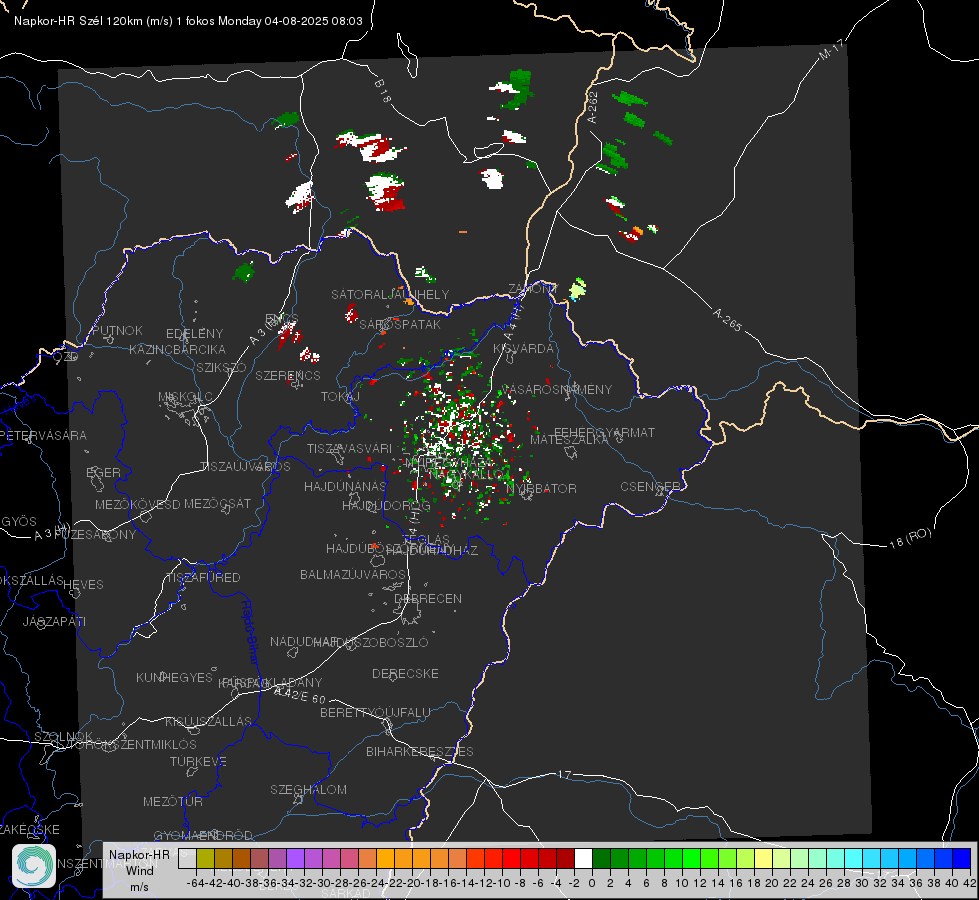Click the KISVÁRDA city label
This screenshot has width=979, height=900.
click(523, 349)
